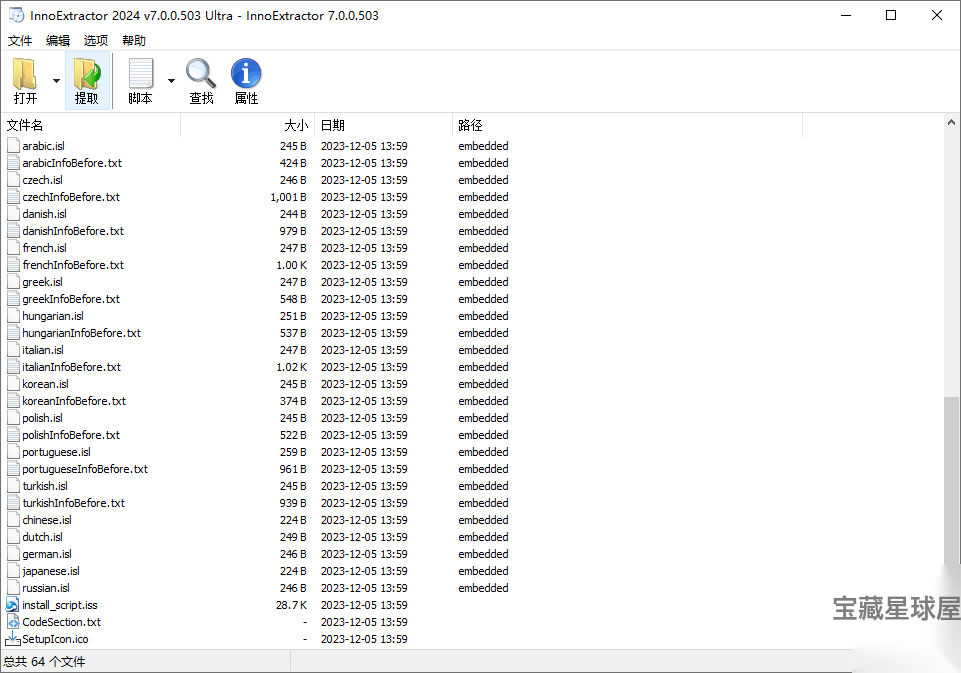Click the danishInfoBefore.txt document icon

(13, 231)
